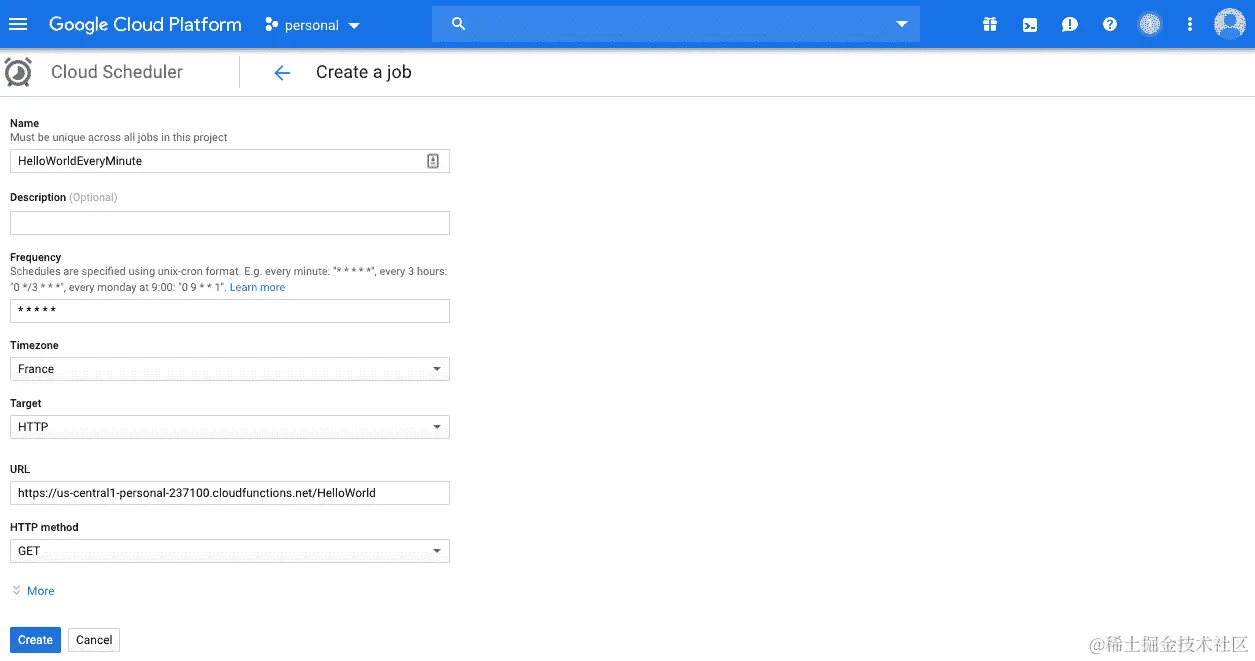This screenshot has width=1255, height=661.
Task: Click the 'Must be unique' hint text
Action: (119, 137)
